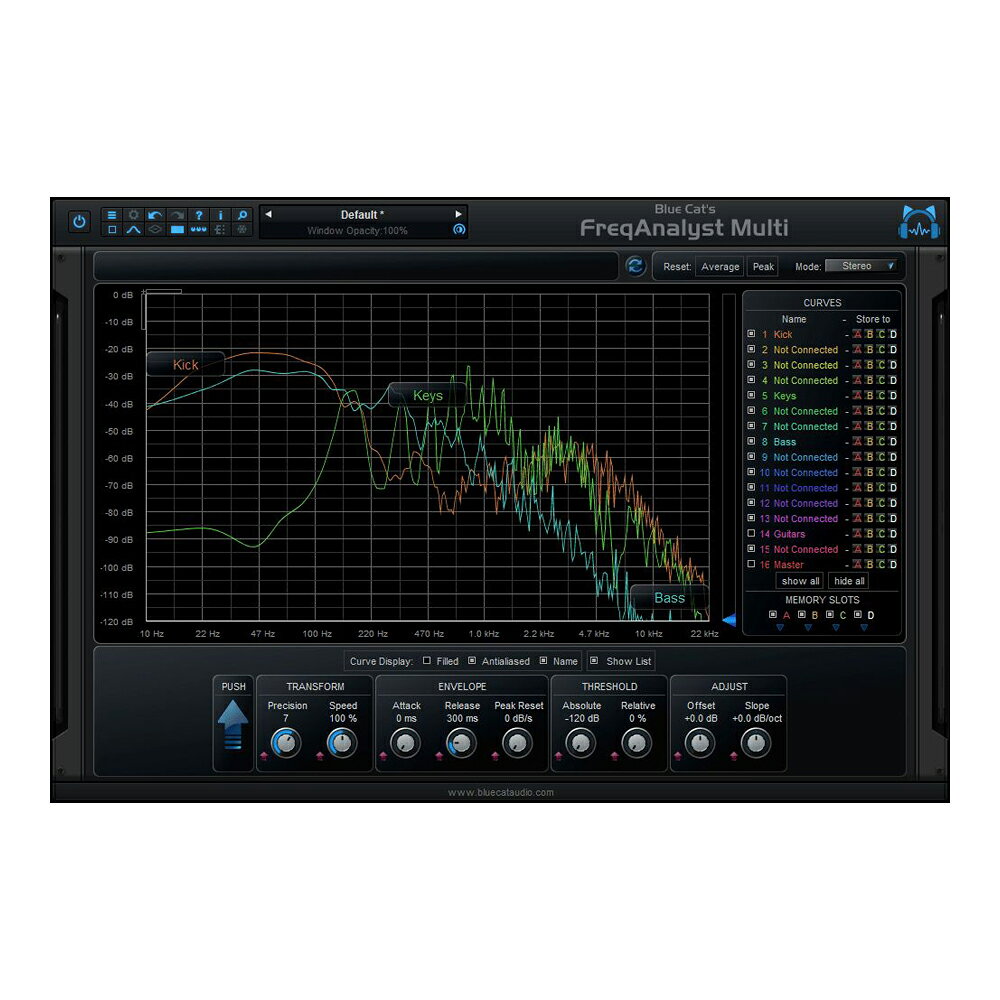
Task: Select the Keys curve in list
Action: click(x=784, y=395)
